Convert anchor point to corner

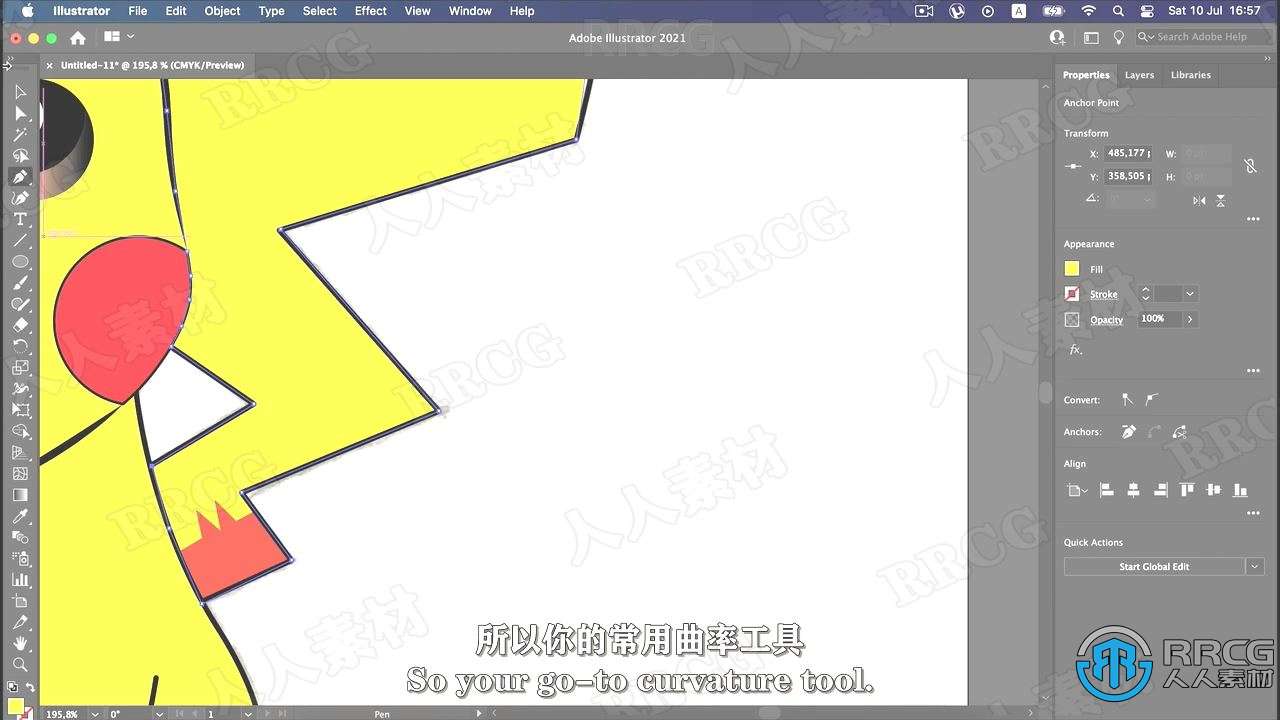(x=1127, y=399)
